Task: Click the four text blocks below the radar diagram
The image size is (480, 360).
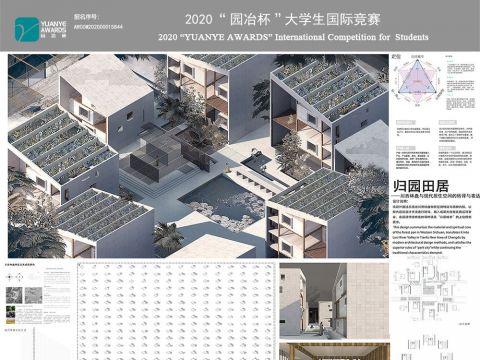Action: pos(435,144)
